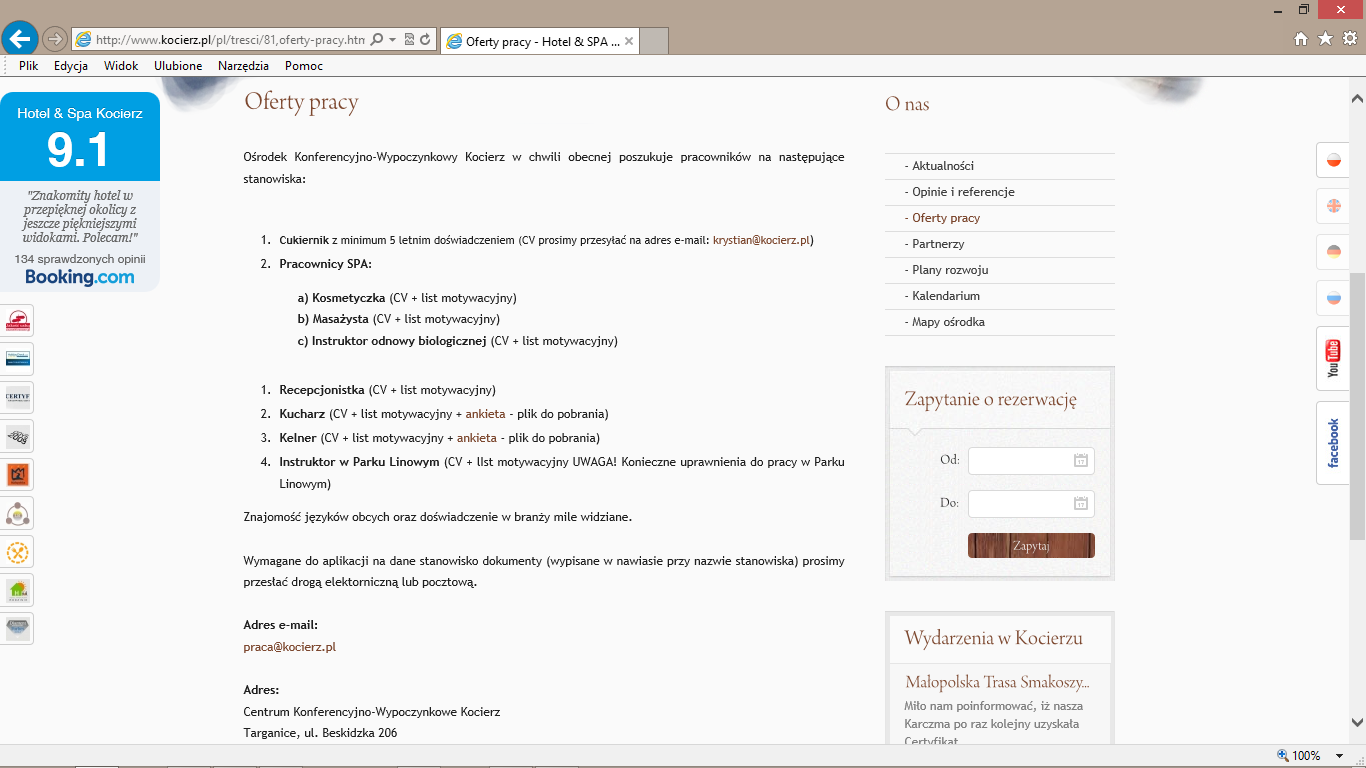The height and width of the screenshot is (768, 1366).
Task: Open Aktualności in the O nas menu
Action: (943, 166)
